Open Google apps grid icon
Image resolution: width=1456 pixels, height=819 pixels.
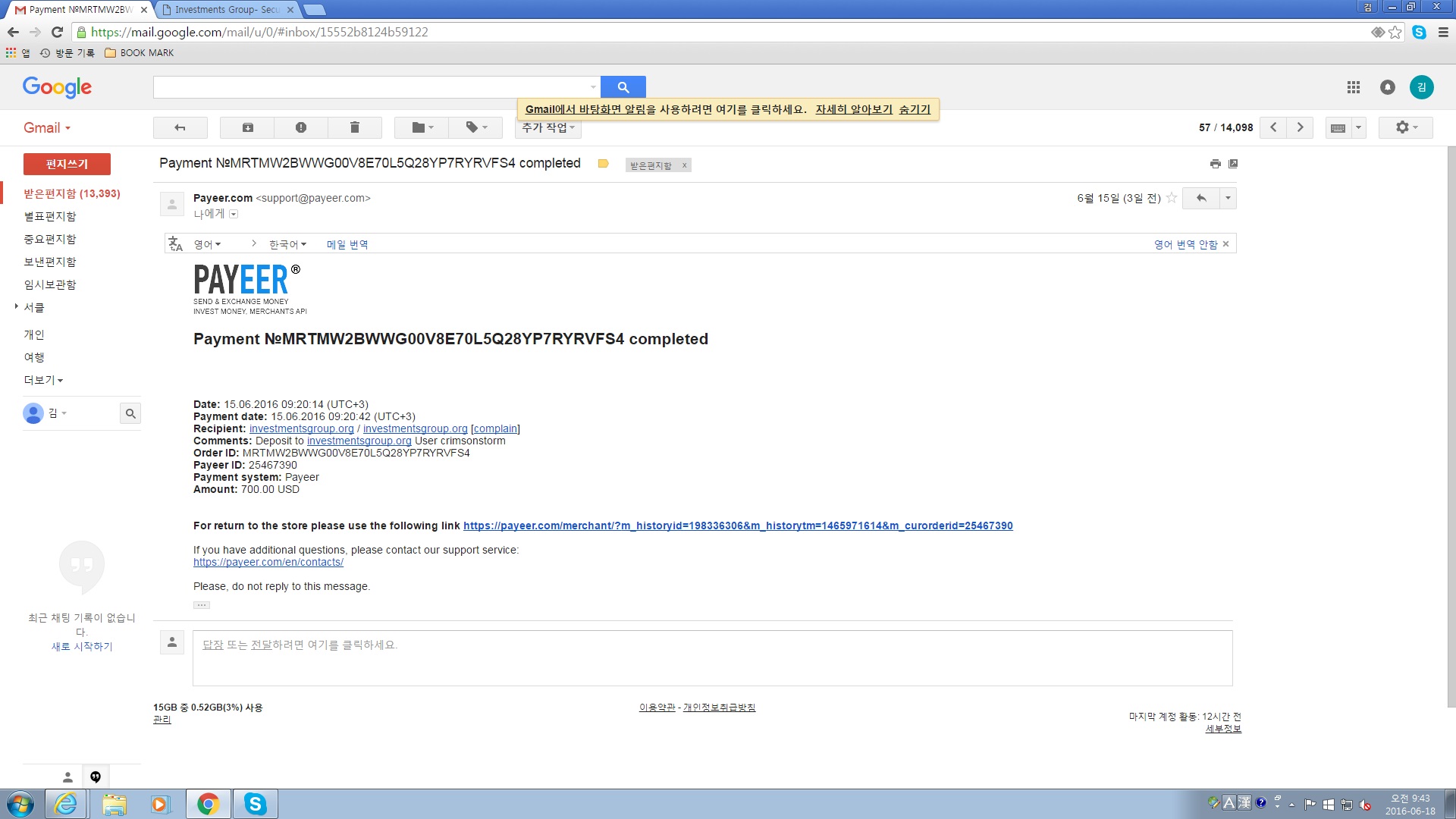[x=1354, y=87]
